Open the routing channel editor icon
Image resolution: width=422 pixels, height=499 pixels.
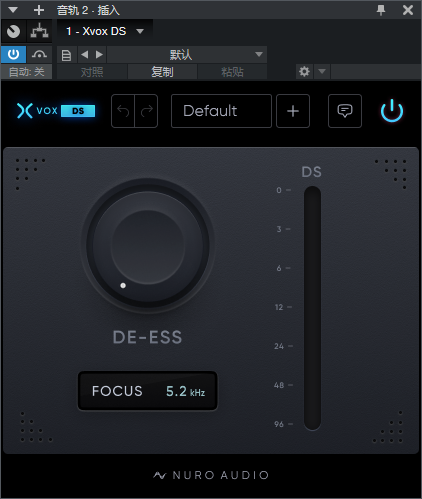pyautogui.click(x=39, y=31)
